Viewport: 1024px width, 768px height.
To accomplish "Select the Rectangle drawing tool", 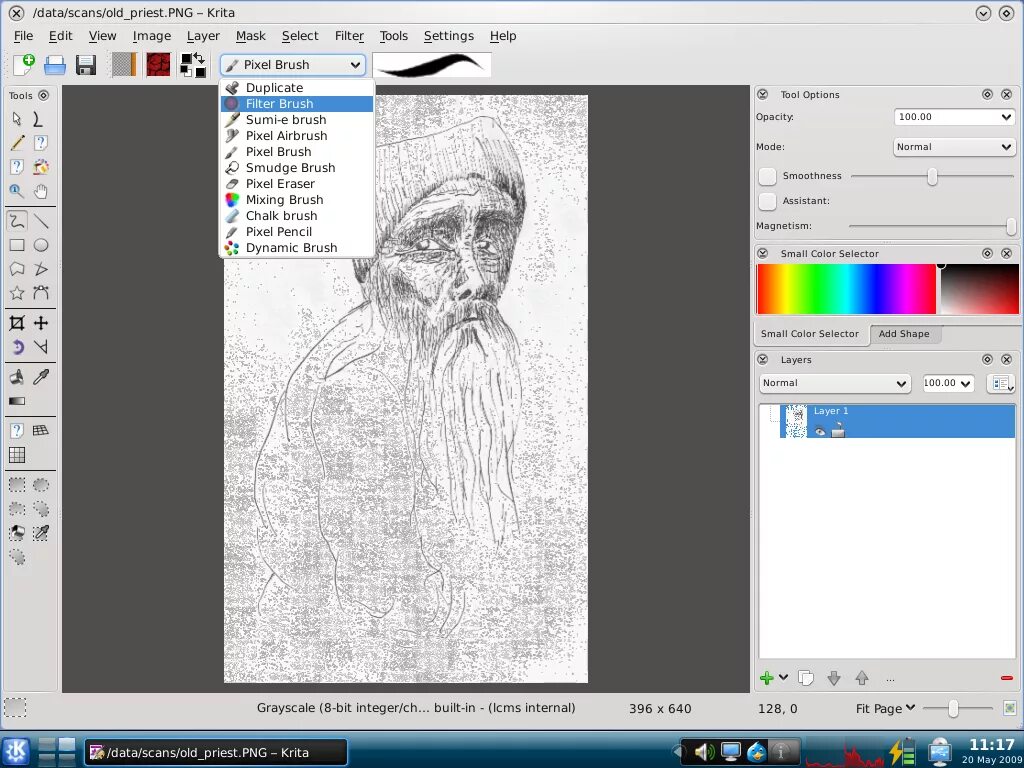I will point(16,244).
